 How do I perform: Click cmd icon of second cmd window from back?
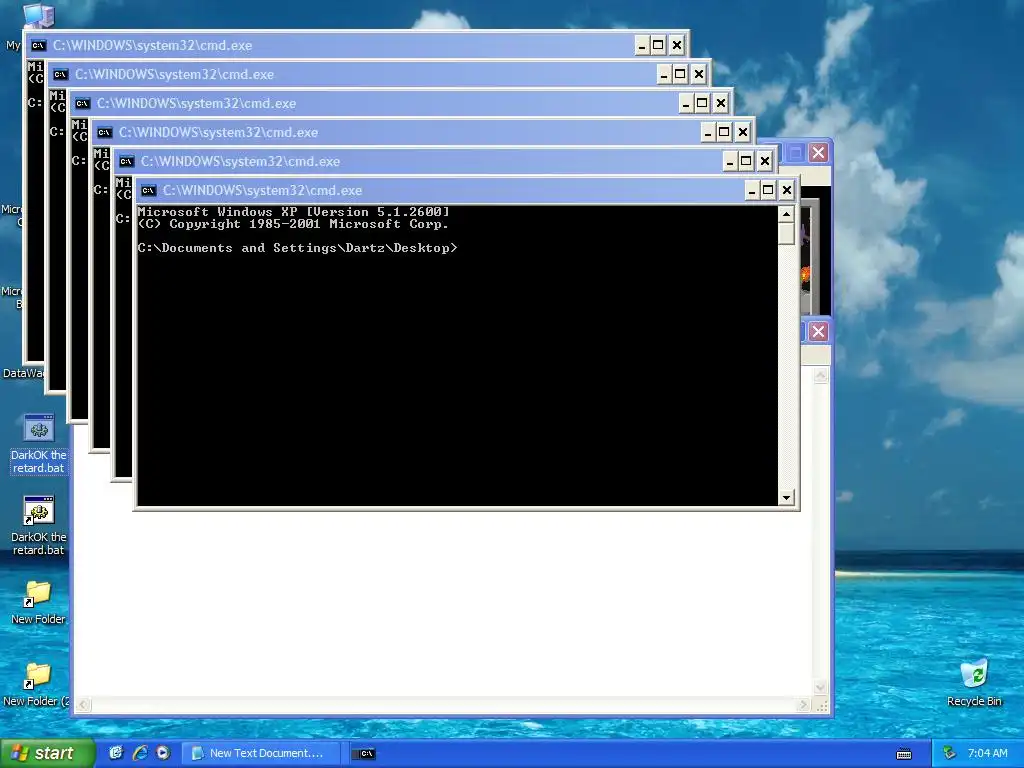click(x=61, y=74)
